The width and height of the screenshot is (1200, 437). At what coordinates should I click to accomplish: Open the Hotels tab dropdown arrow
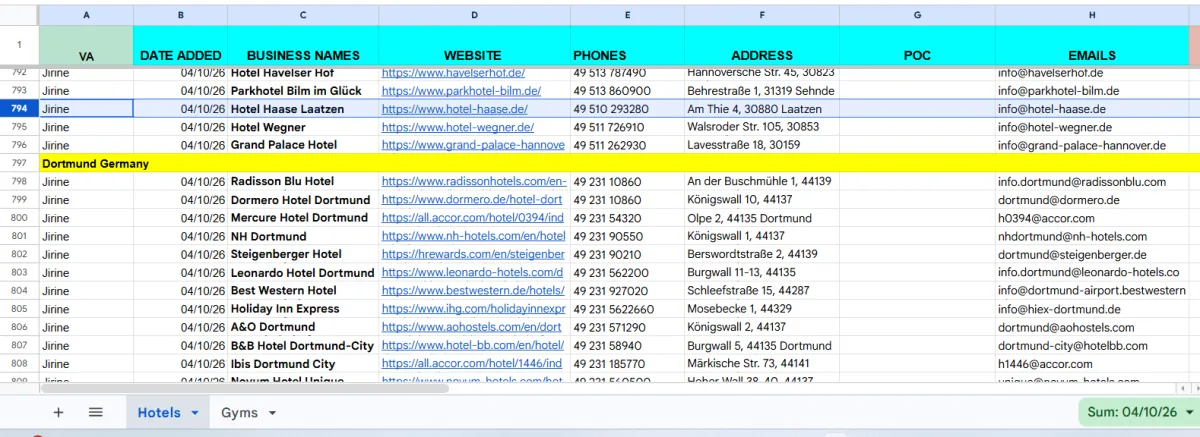(x=195, y=412)
